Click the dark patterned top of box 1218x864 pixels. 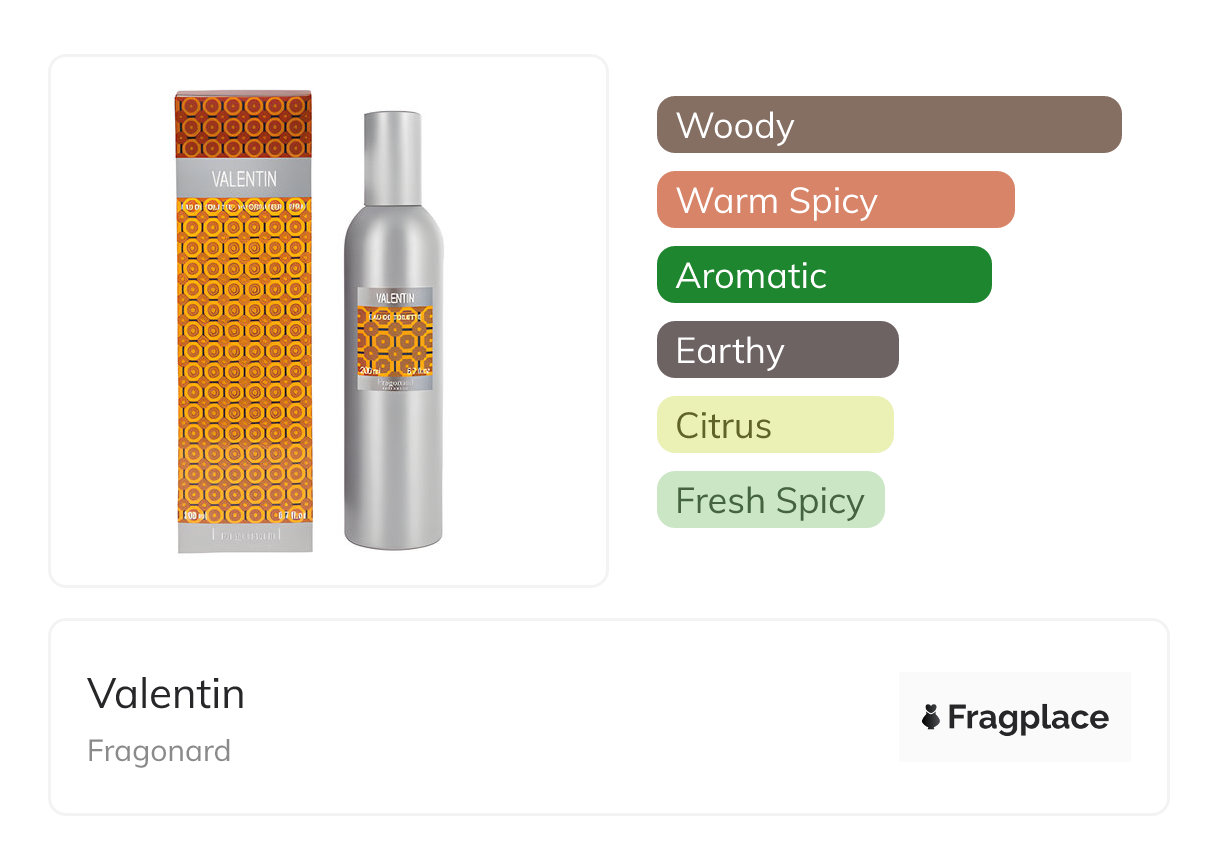tap(243, 124)
